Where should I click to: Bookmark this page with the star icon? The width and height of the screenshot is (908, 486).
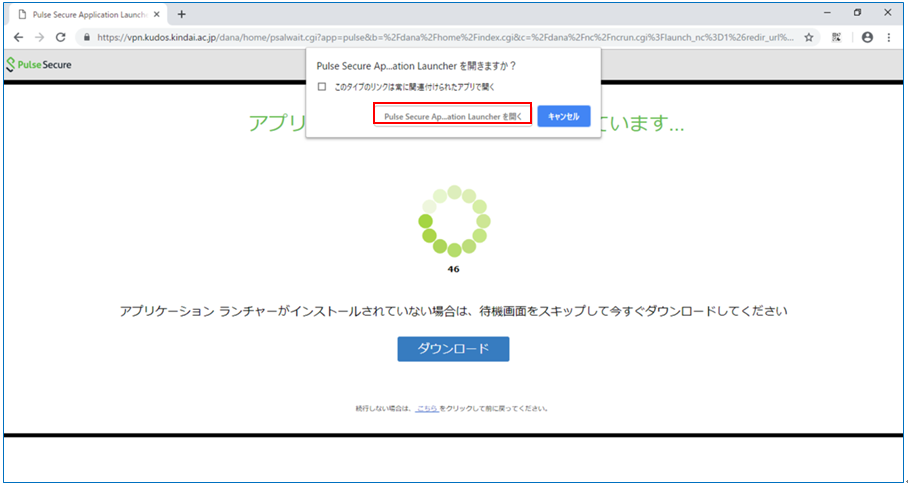tap(808, 37)
